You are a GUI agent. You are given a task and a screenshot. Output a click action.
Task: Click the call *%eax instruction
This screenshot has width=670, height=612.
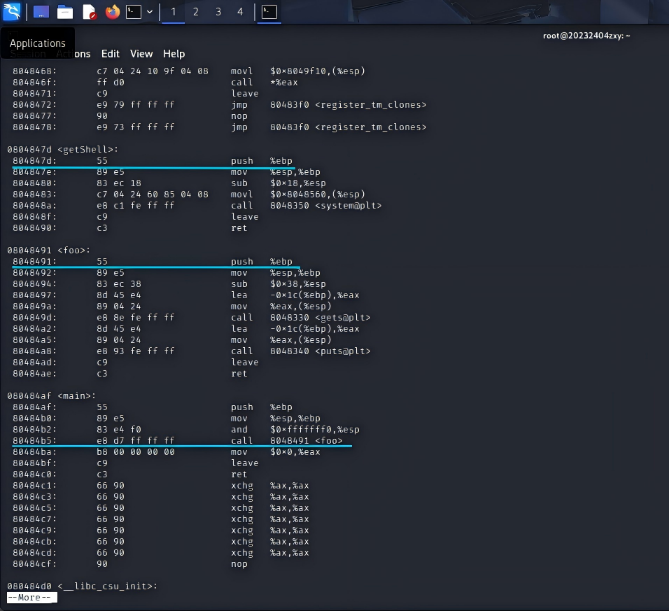click(x=264, y=82)
